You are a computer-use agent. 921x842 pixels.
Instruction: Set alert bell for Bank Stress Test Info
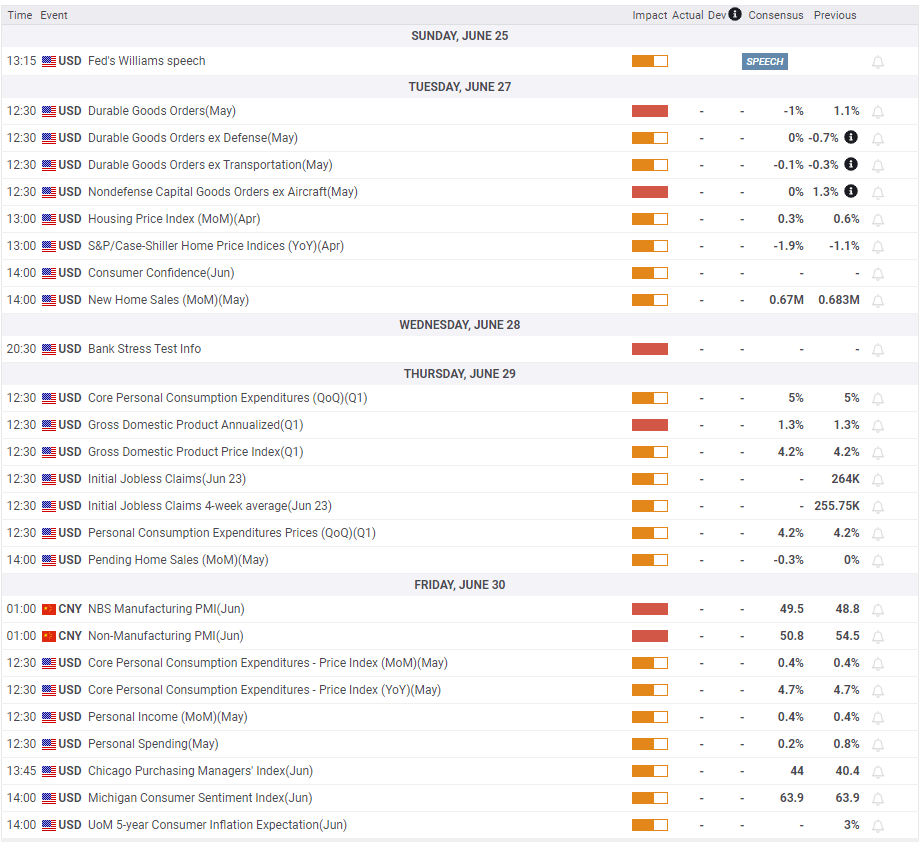click(878, 350)
